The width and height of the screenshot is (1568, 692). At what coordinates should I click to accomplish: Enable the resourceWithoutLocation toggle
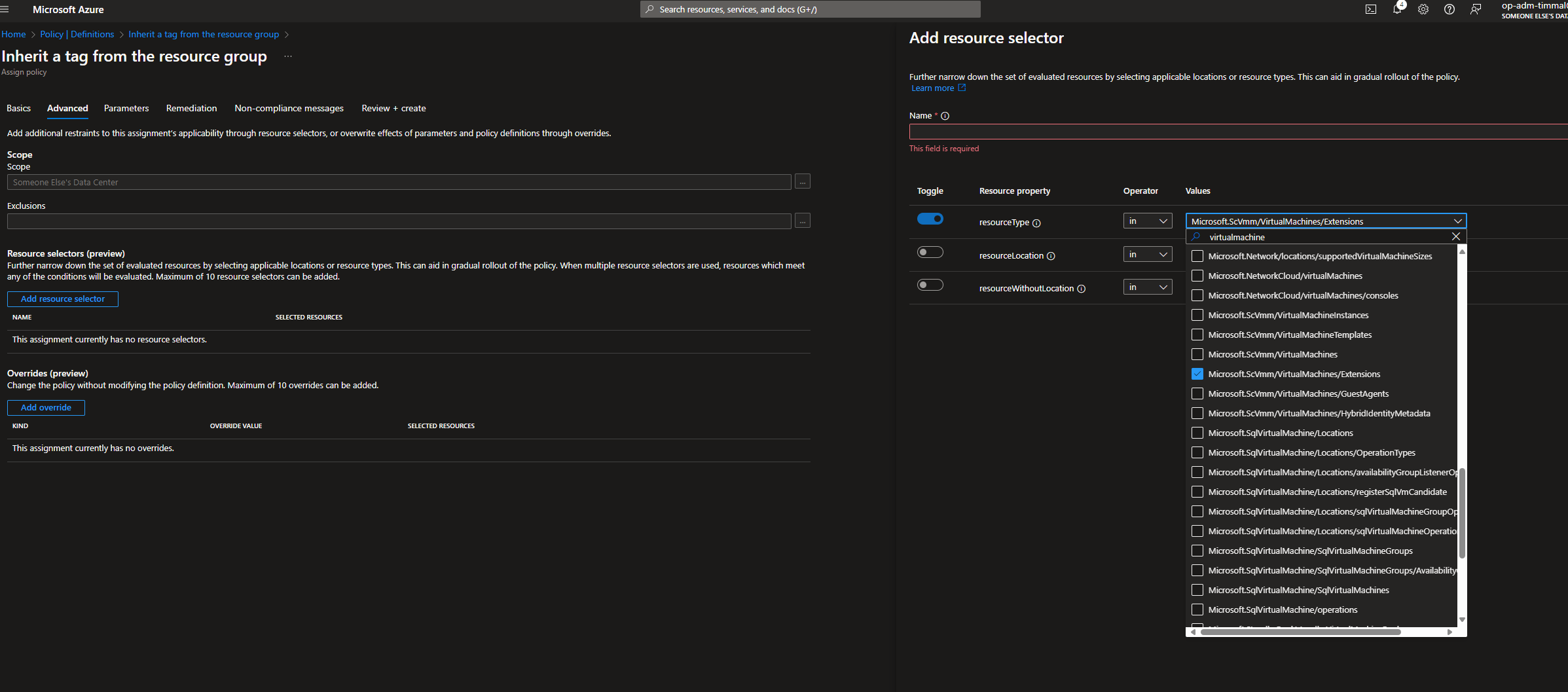tap(930, 285)
